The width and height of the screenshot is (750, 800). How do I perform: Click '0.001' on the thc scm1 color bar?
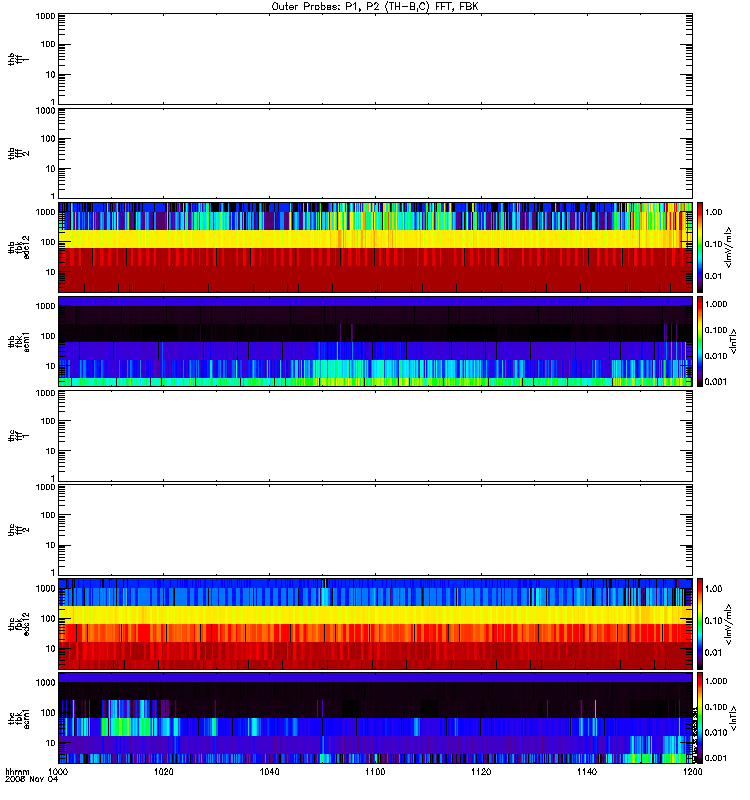point(716,758)
